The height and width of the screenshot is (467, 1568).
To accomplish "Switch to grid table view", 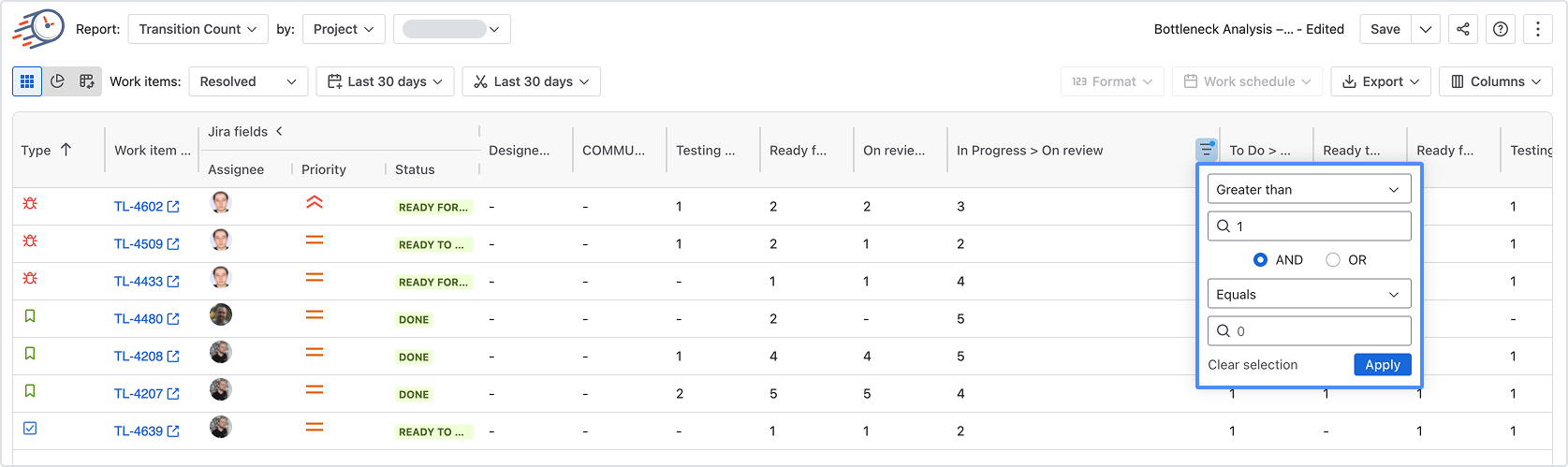I will [27, 81].
